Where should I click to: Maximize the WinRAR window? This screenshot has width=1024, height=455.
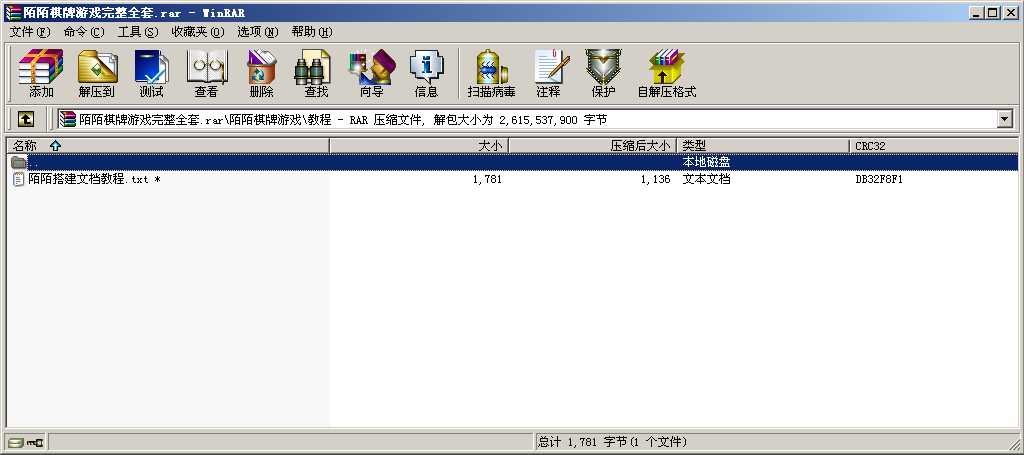[x=993, y=12]
